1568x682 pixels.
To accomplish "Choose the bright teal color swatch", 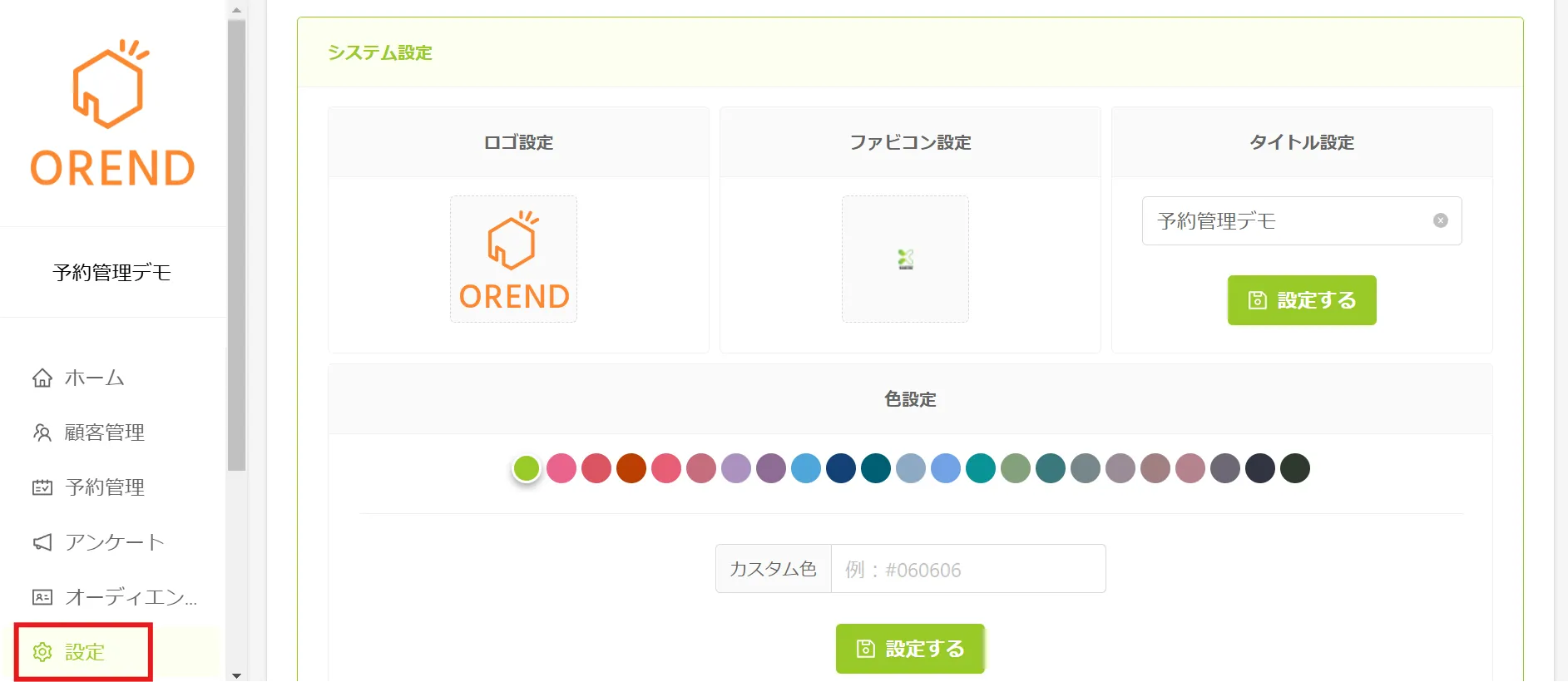I will tap(981, 468).
